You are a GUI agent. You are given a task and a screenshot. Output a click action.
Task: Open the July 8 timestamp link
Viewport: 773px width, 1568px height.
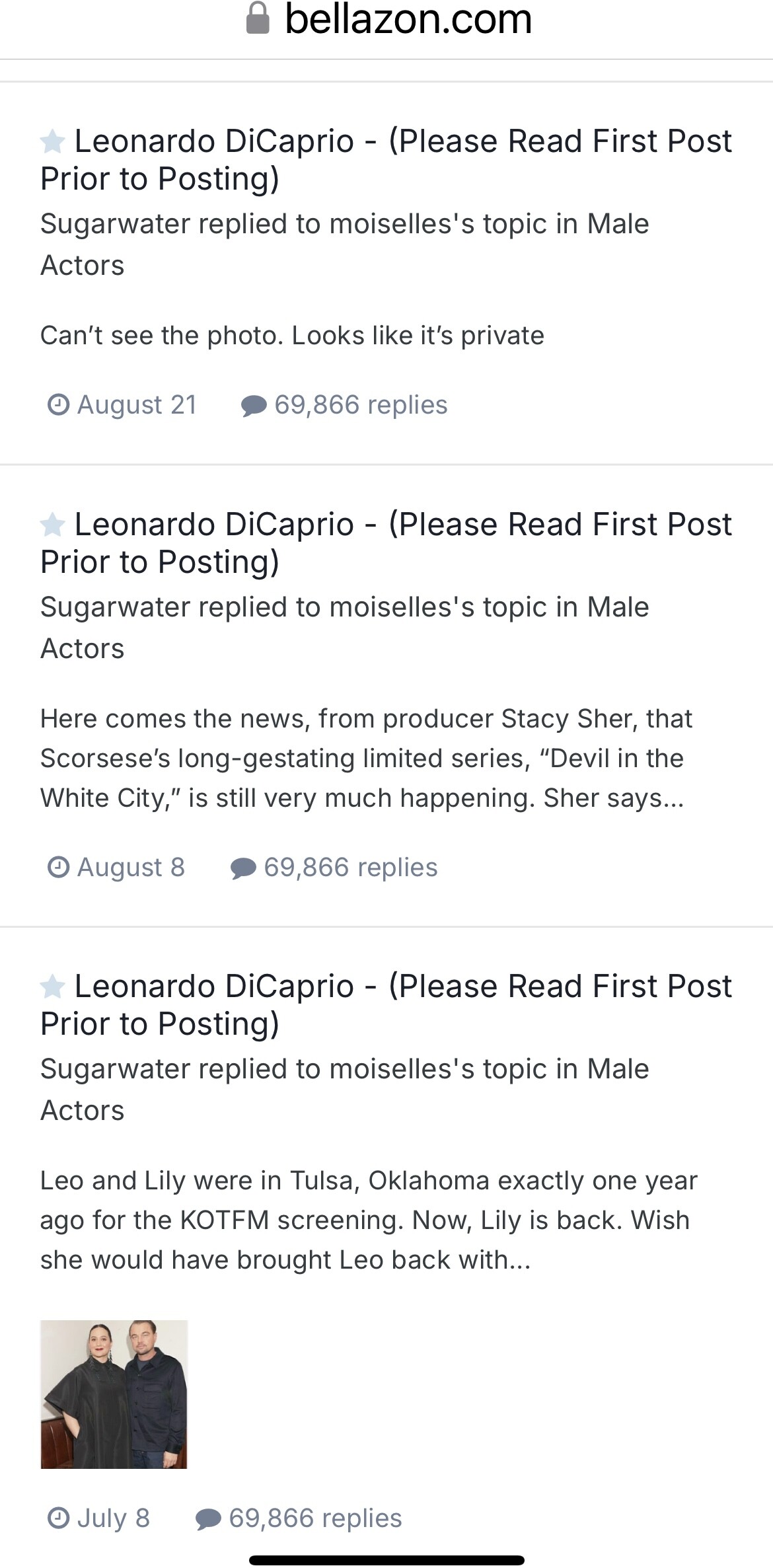pyautogui.click(x=114, y=1518)
